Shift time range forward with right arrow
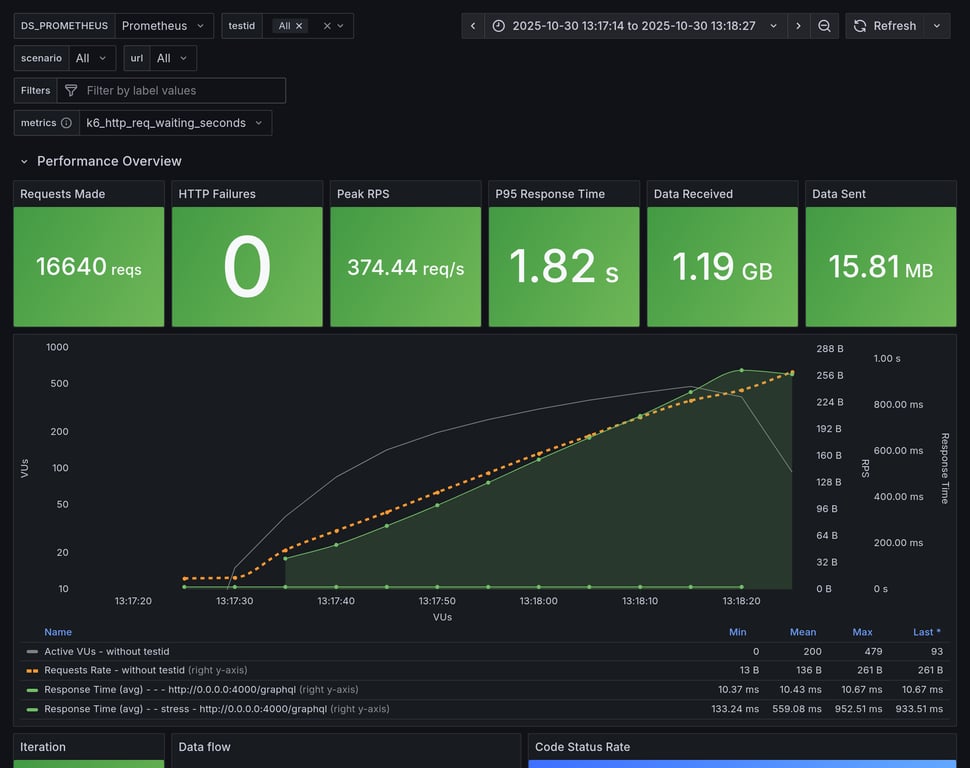Viewport: 970px width, 768px height. coord(798,26)
